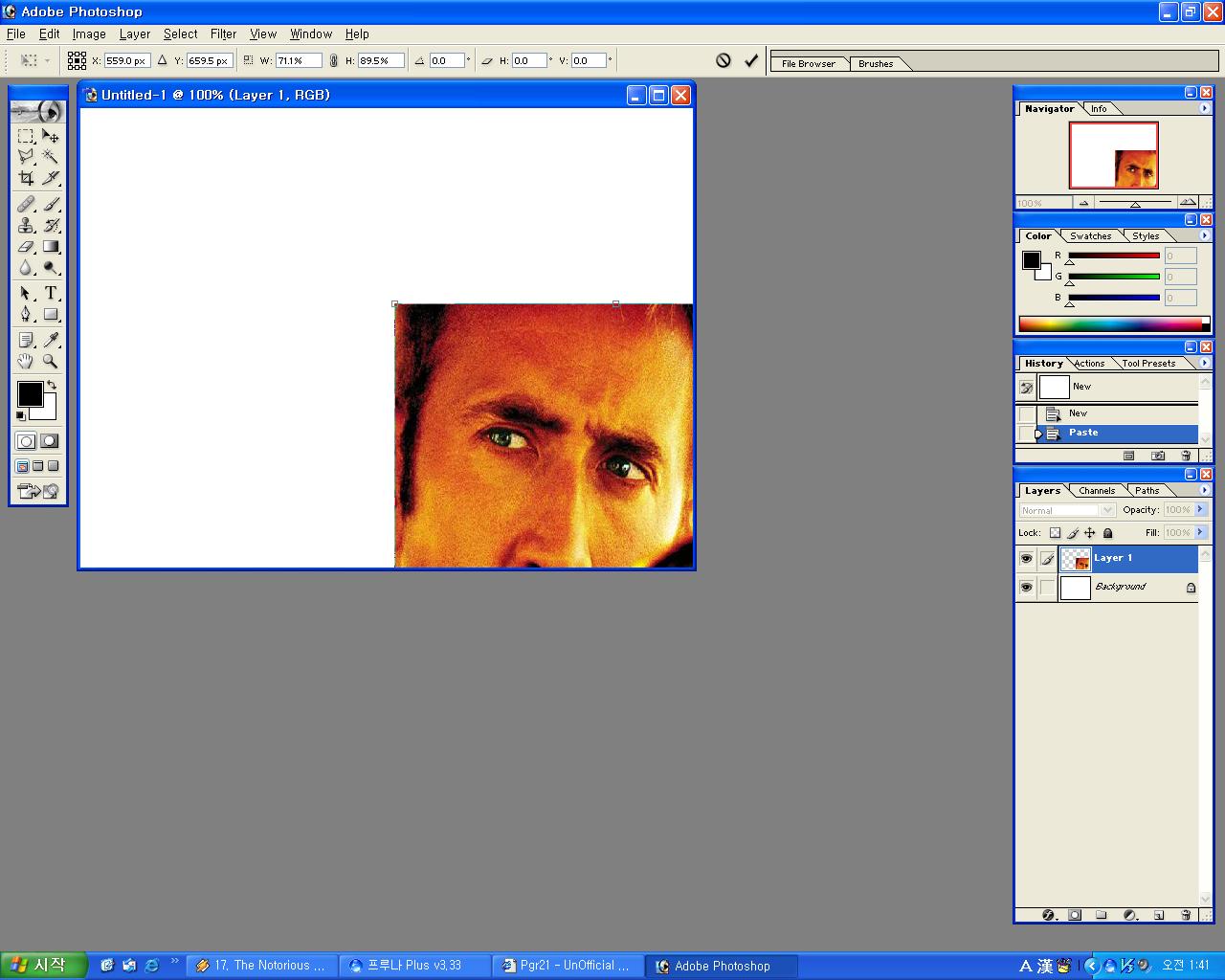This screenshot has height=980, width=1225.
Task: Select the Zoom tool
Action: [51, 361]
